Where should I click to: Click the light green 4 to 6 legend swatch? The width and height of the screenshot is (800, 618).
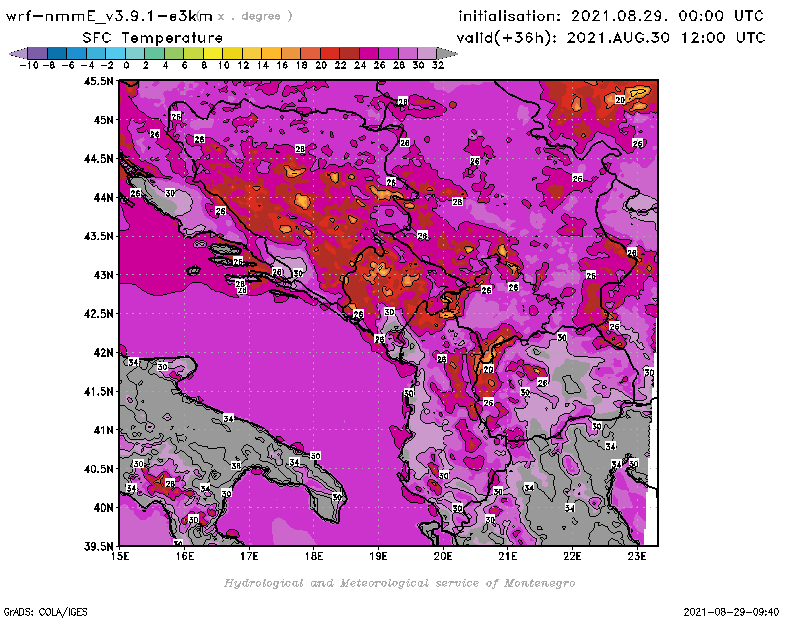[x=174, y=54]
